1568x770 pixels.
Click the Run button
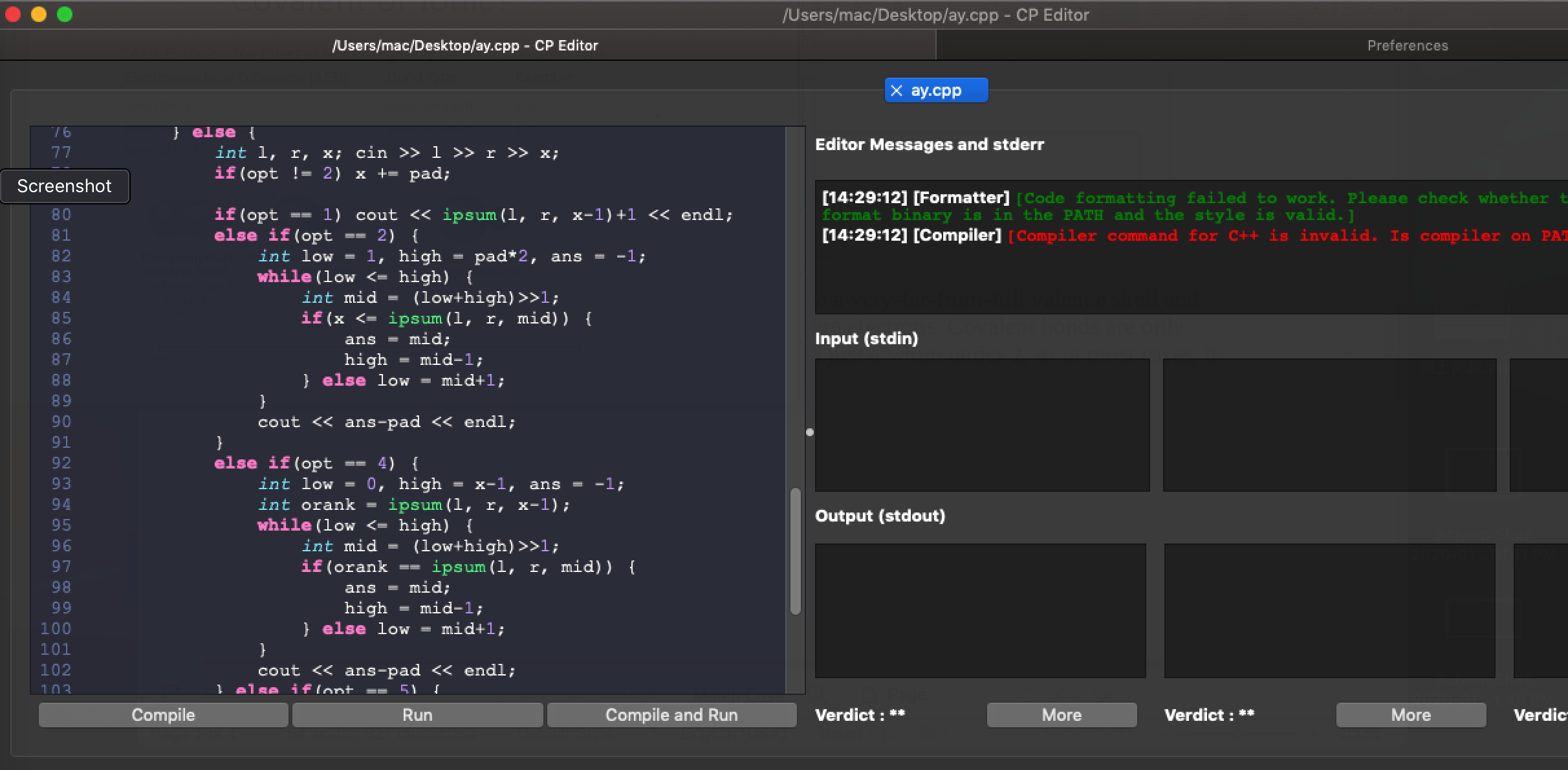pyautogui.click(x=417, y=714)
